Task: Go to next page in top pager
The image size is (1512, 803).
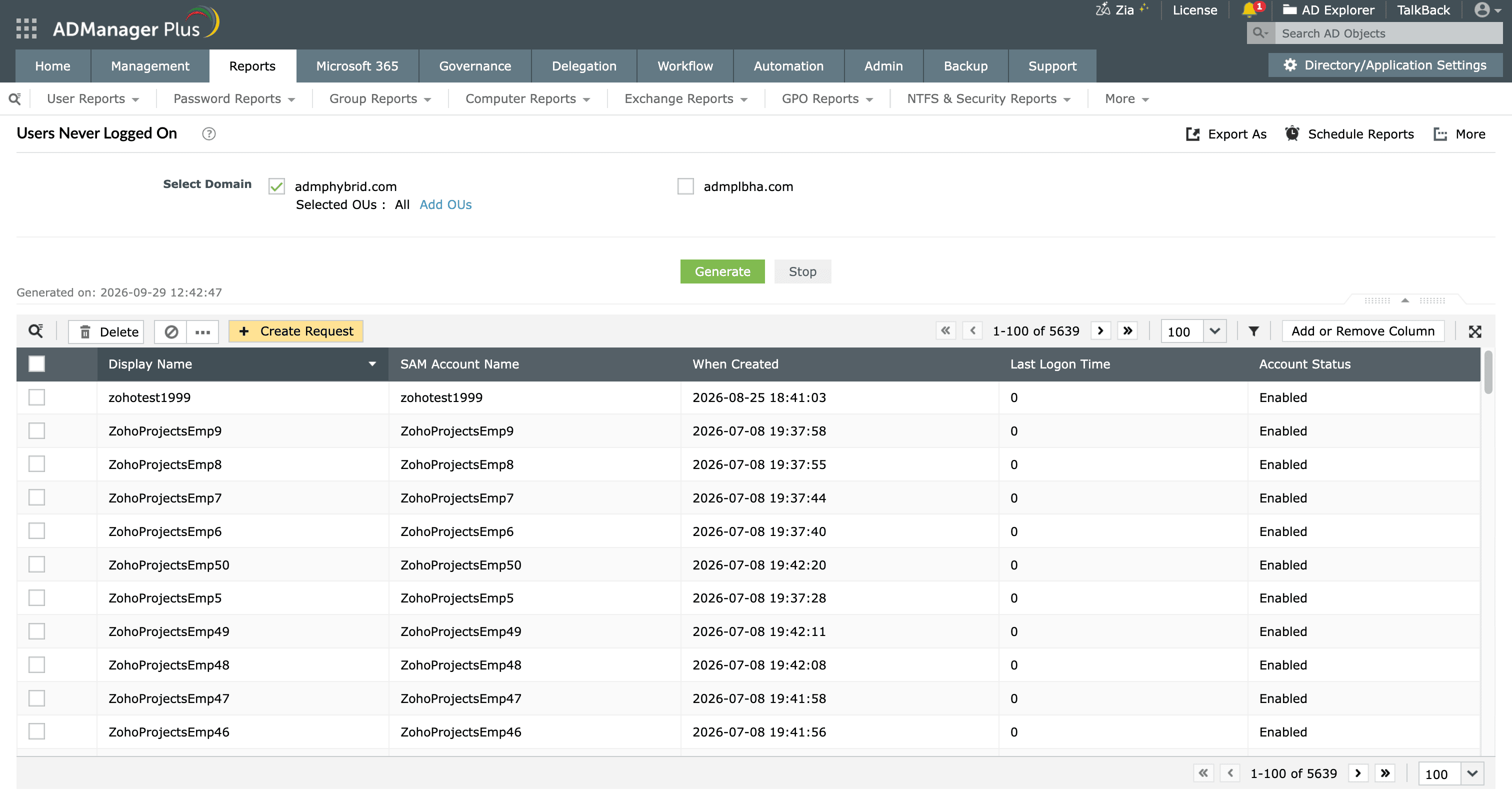Action: pos(1100,331)
